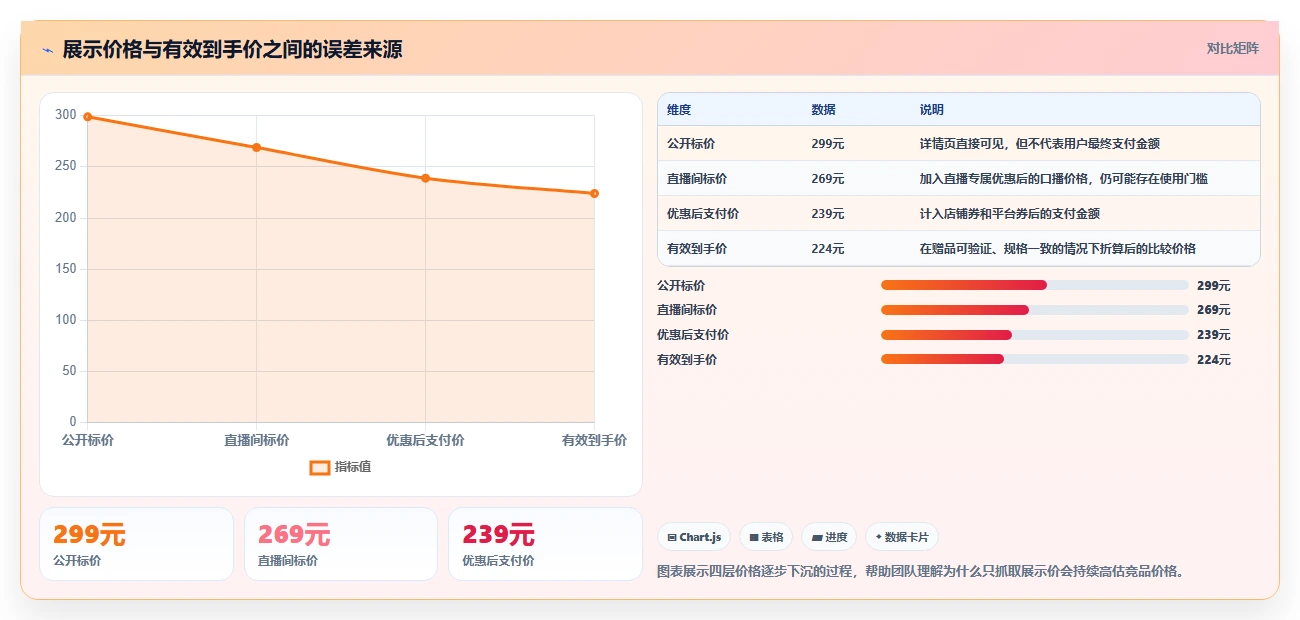Open the 269元 直播间标价 data card

coord(340,544)
